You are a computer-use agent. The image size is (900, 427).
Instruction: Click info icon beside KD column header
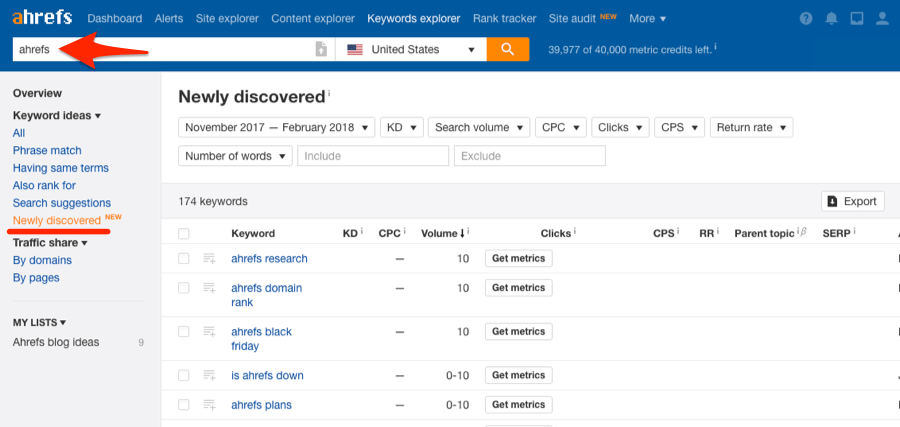(x=362, y=231)
